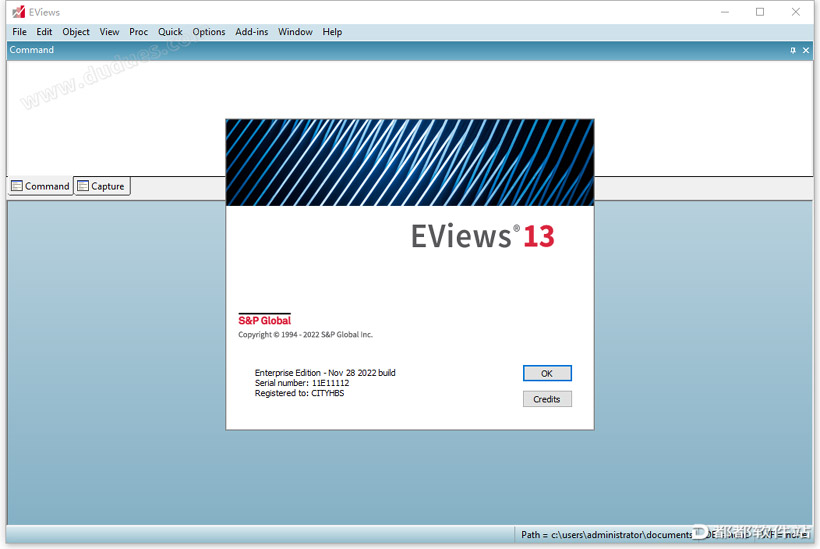This screenshot has width=820, height=549.
Task: Switch to the Capture tab
Action: tap(101, 186)
